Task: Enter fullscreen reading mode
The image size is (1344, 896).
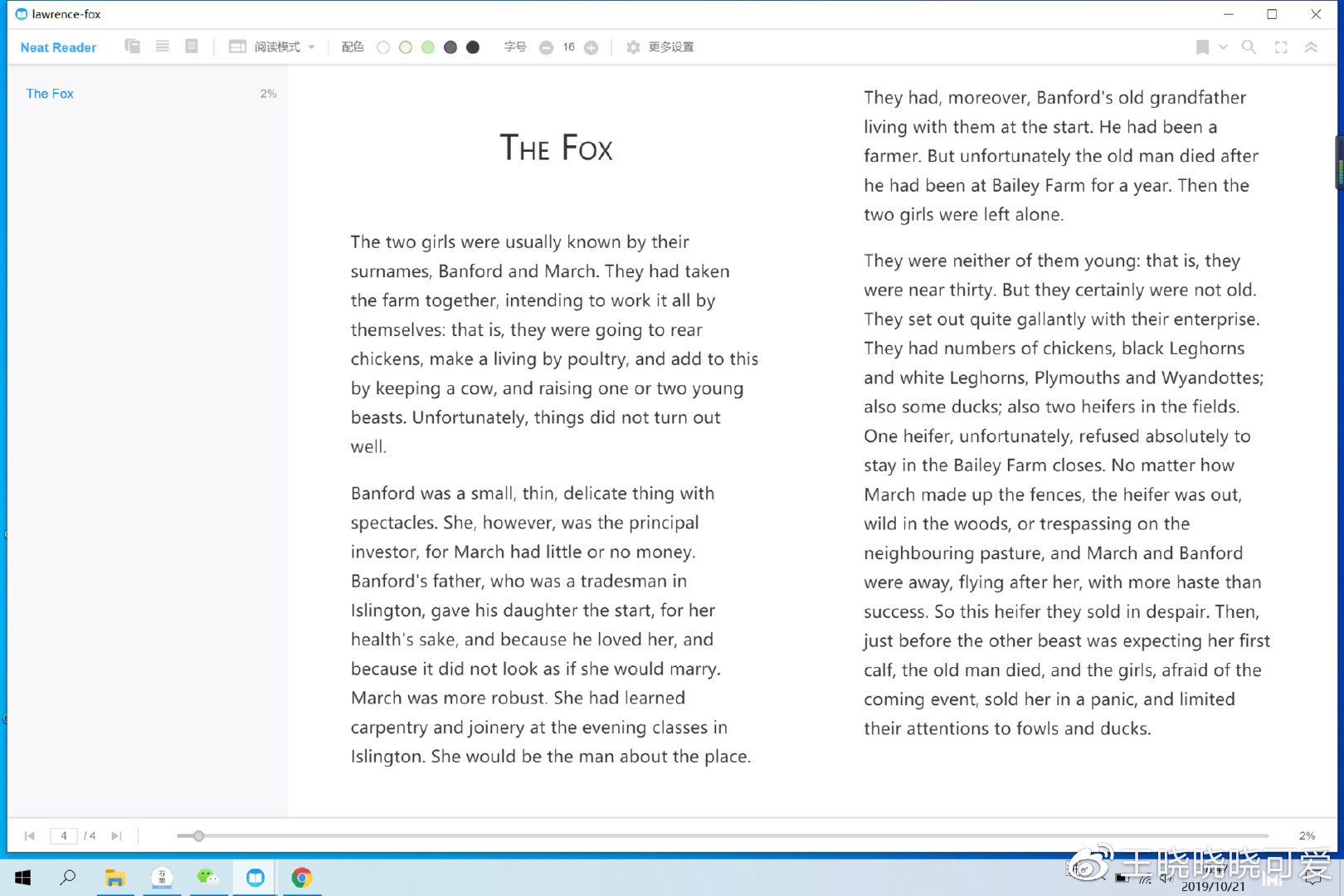Action: pos(1281,47)
